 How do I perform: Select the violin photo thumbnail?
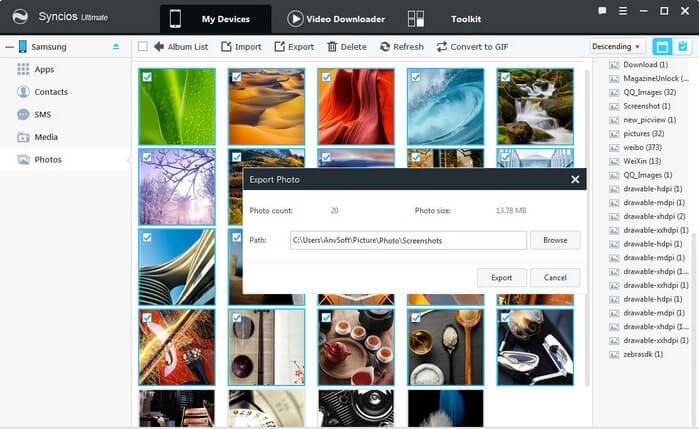point(177,347)
